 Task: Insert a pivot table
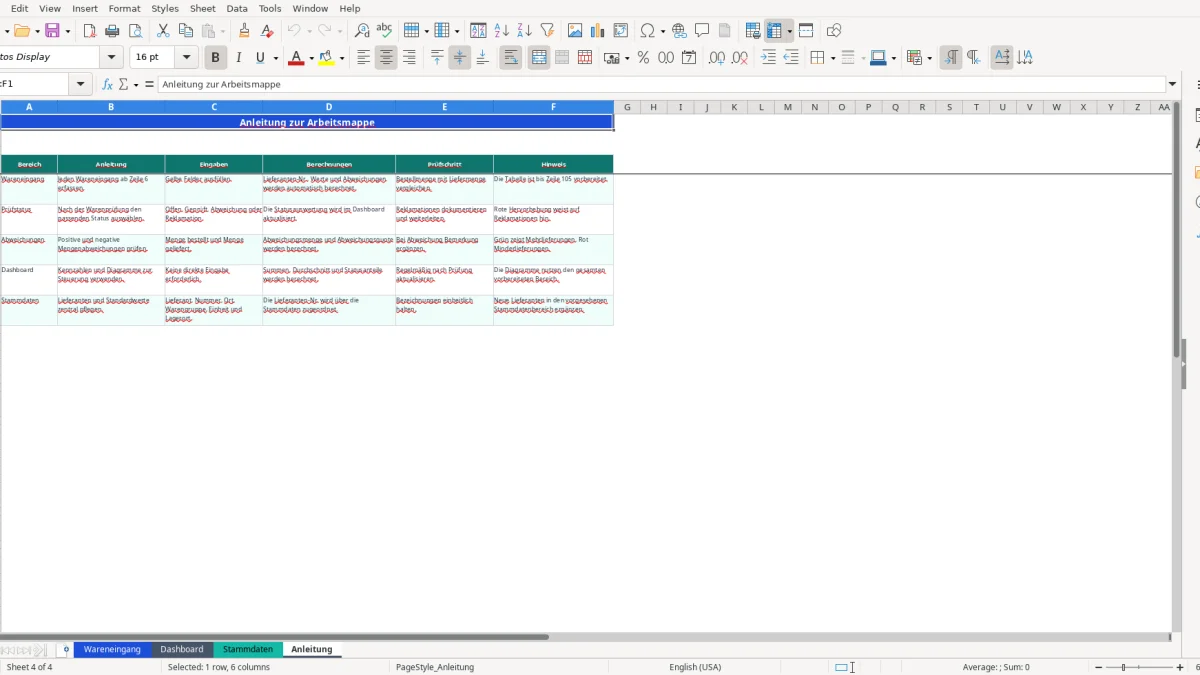tap(621, 31)
